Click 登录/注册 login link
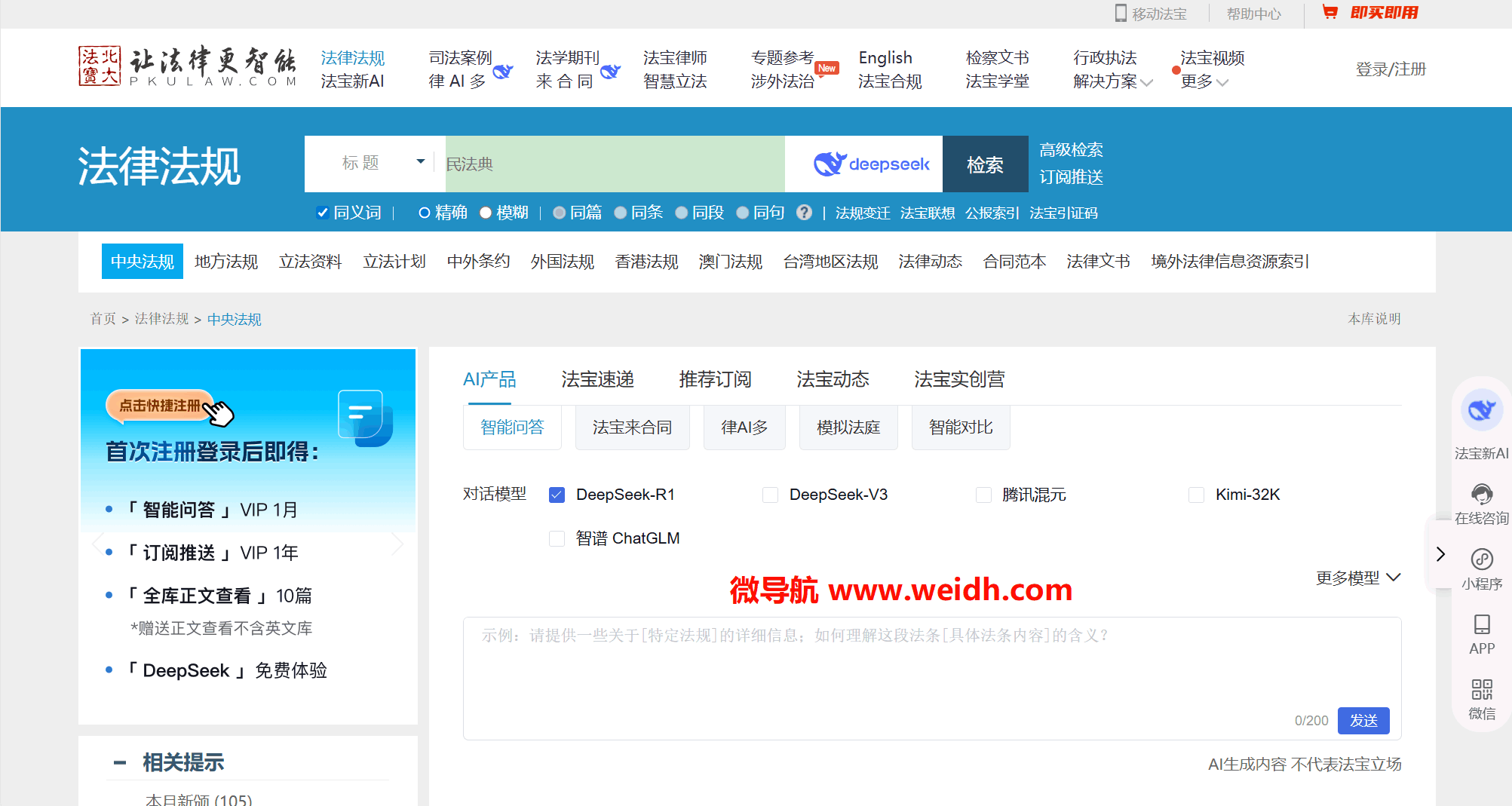The width and height of the screenshot is (1512, 806). tap(1391, 69)
